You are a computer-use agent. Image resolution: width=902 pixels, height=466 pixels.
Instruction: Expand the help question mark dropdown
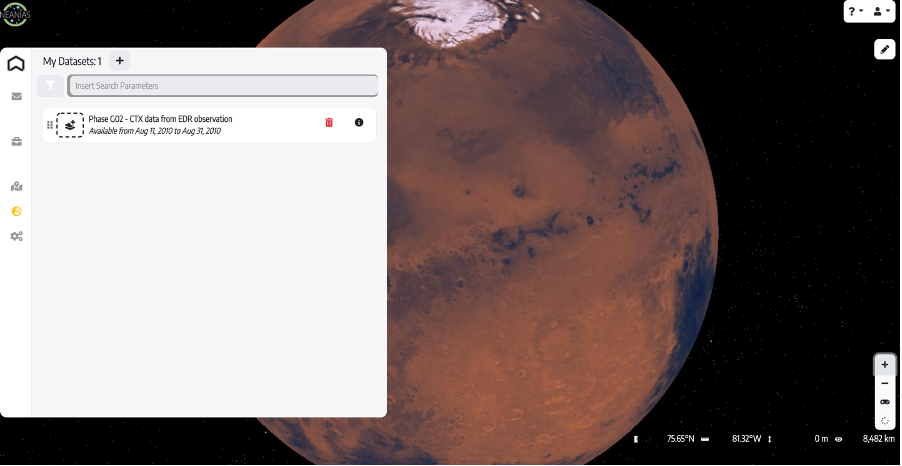click(855, 12)
